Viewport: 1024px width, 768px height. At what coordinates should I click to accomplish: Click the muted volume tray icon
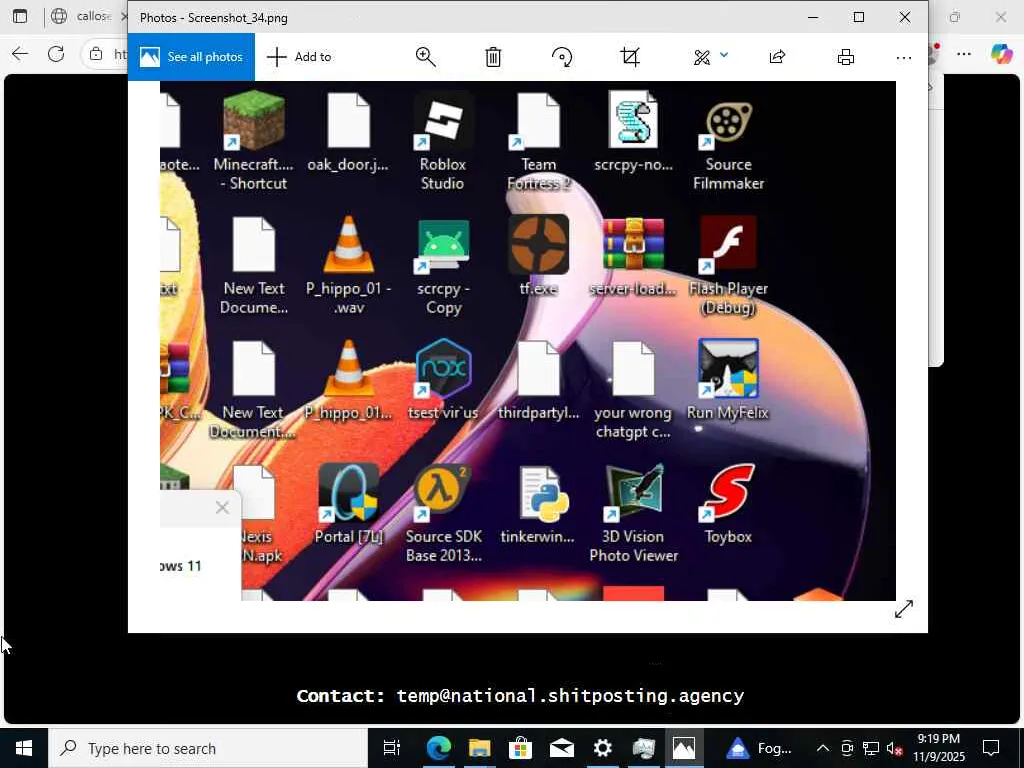(x=894, y=748)
